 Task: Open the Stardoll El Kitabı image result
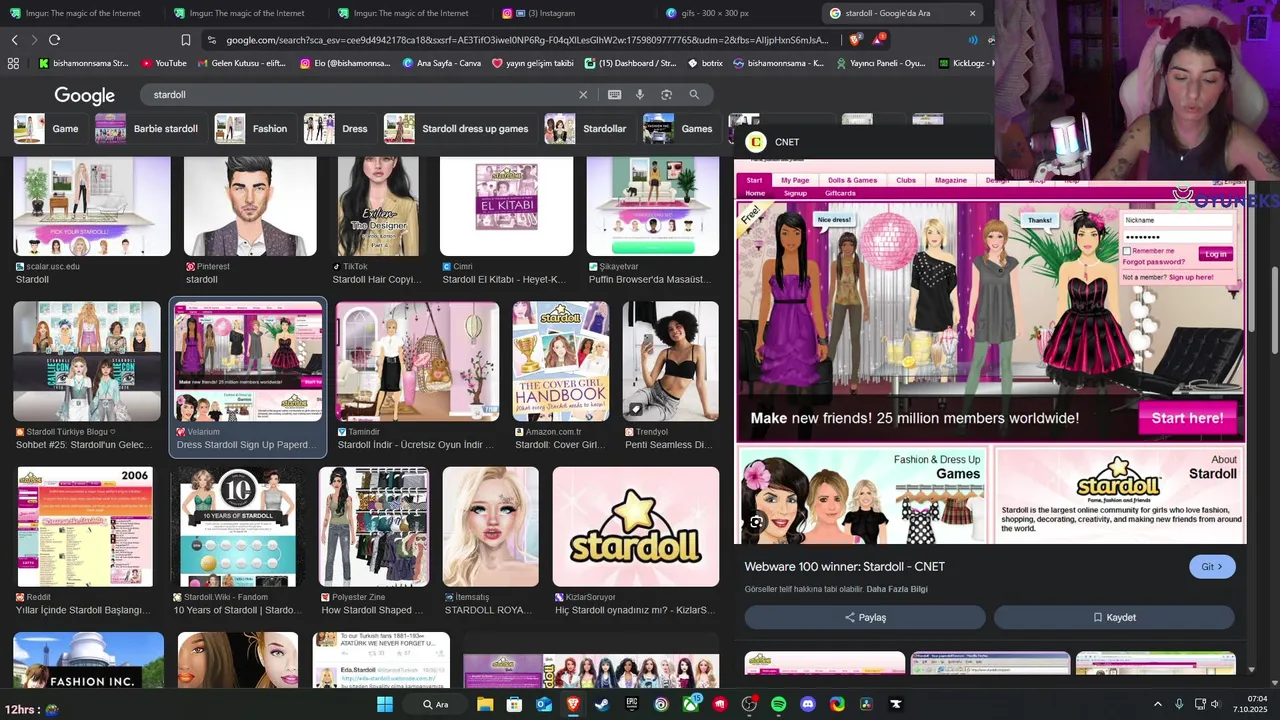(x=507, y=206)
